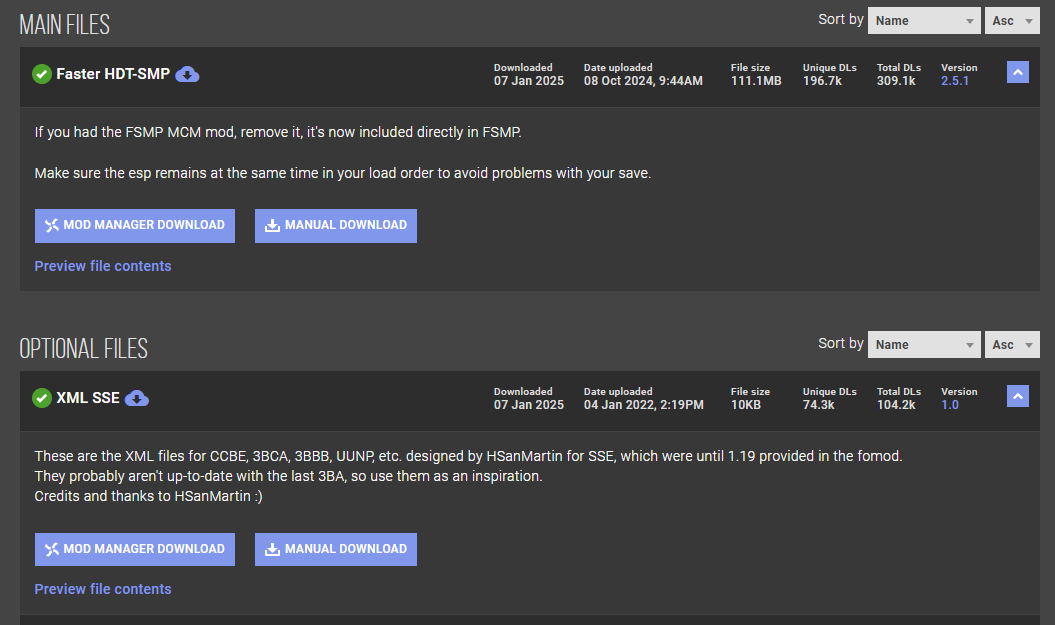
Task: Click version 1.0 link of XML SSE
Action: [949, 404]
